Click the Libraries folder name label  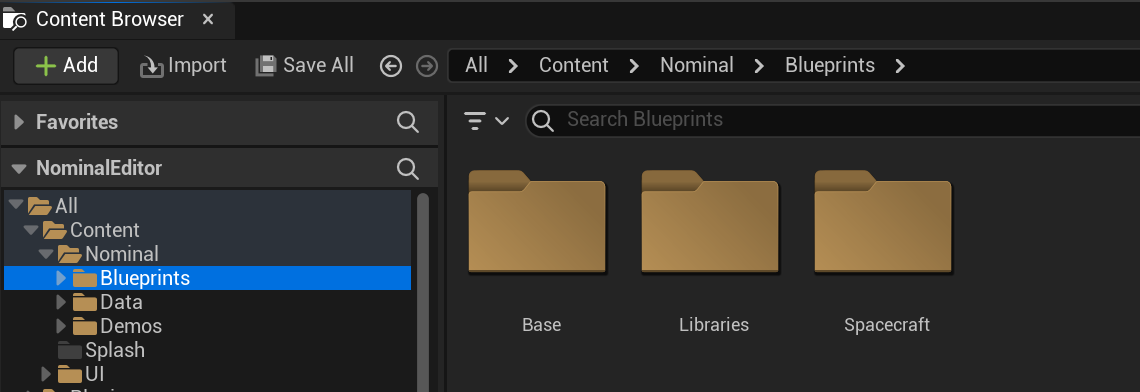point(714,324)
